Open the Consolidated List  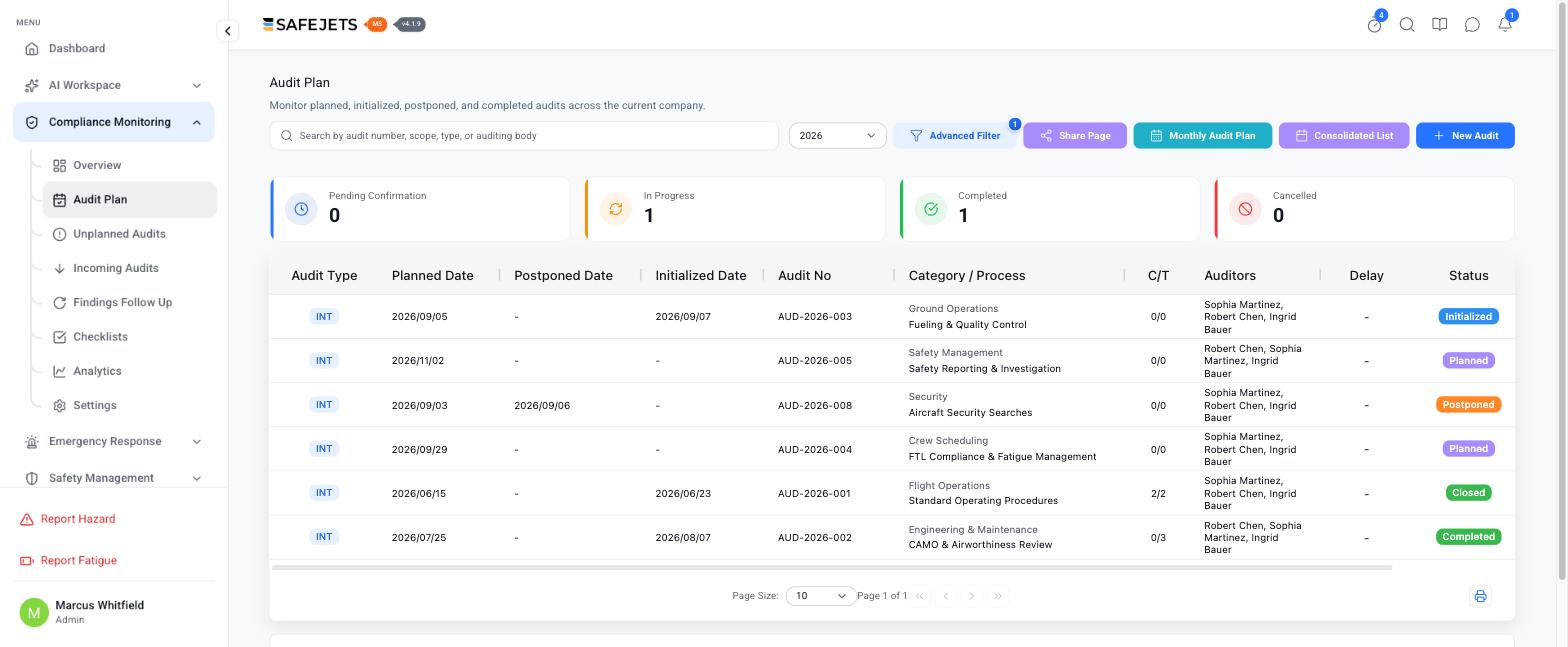1344,136
